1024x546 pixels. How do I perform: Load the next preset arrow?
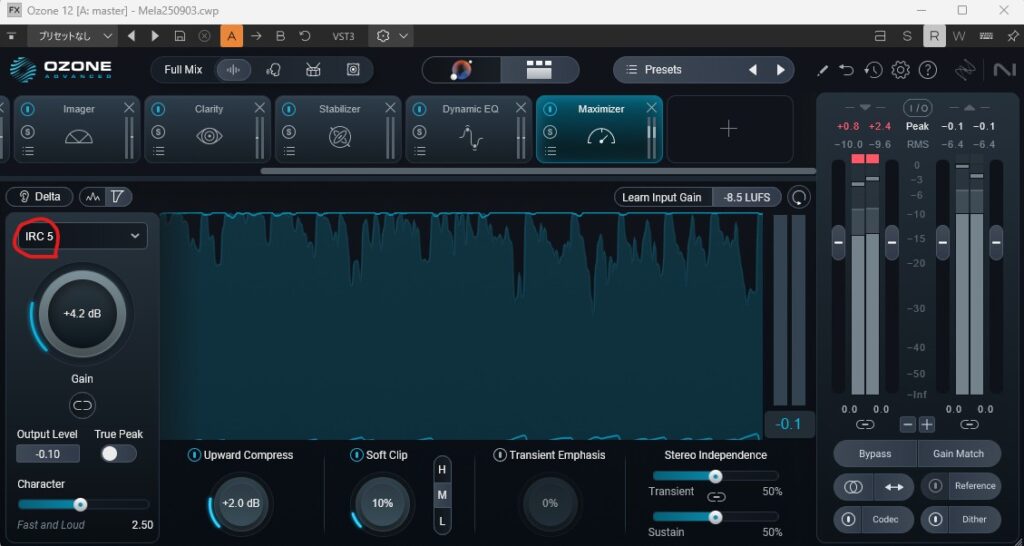(780, 70)
